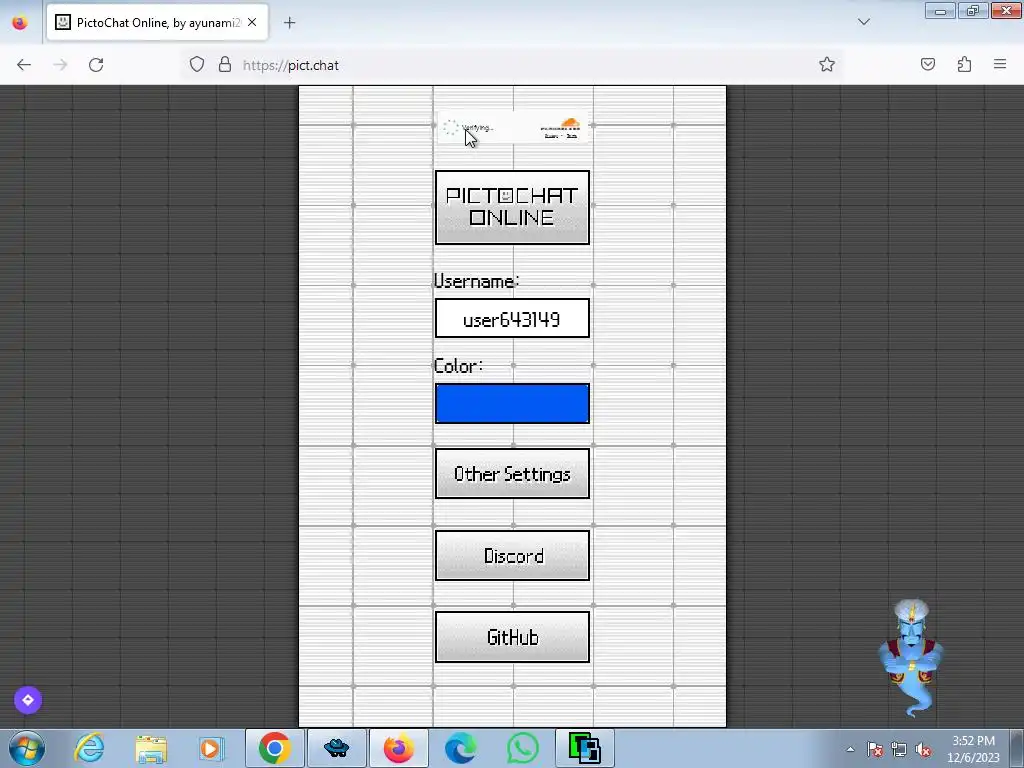Viewport: 1024px width, 768px height.
Task: Close the PictoChat Online tab
Action: [x=252, y=22]
